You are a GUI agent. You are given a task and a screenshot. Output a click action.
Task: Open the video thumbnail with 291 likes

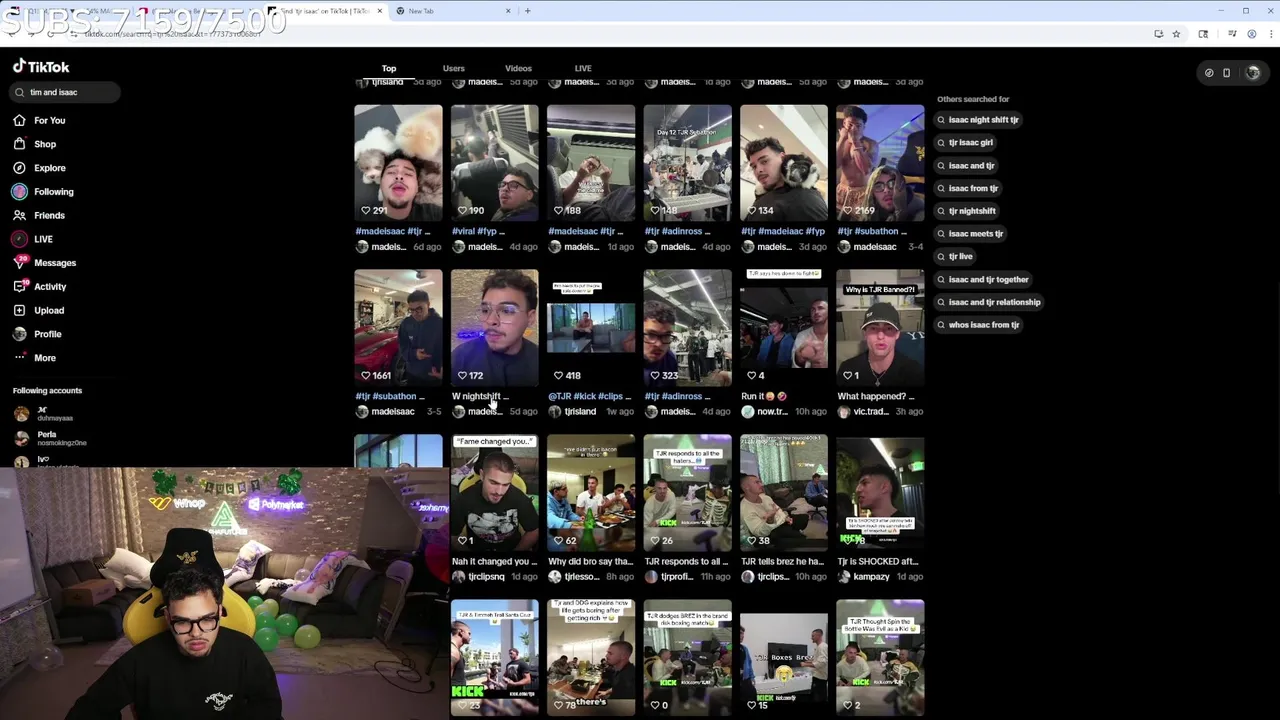[x=398, y=162]
